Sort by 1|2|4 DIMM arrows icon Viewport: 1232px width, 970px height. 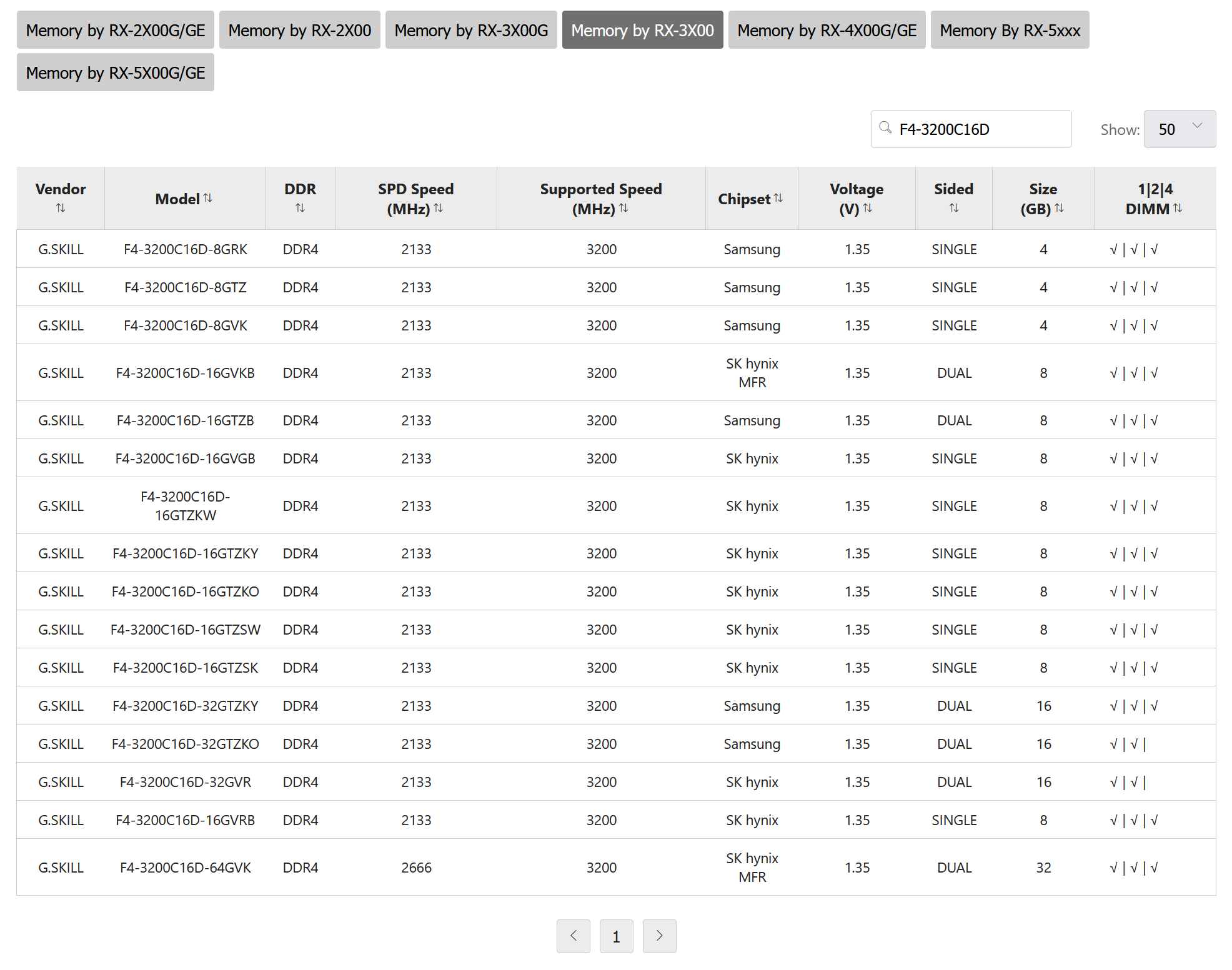tap(1178, 208)
